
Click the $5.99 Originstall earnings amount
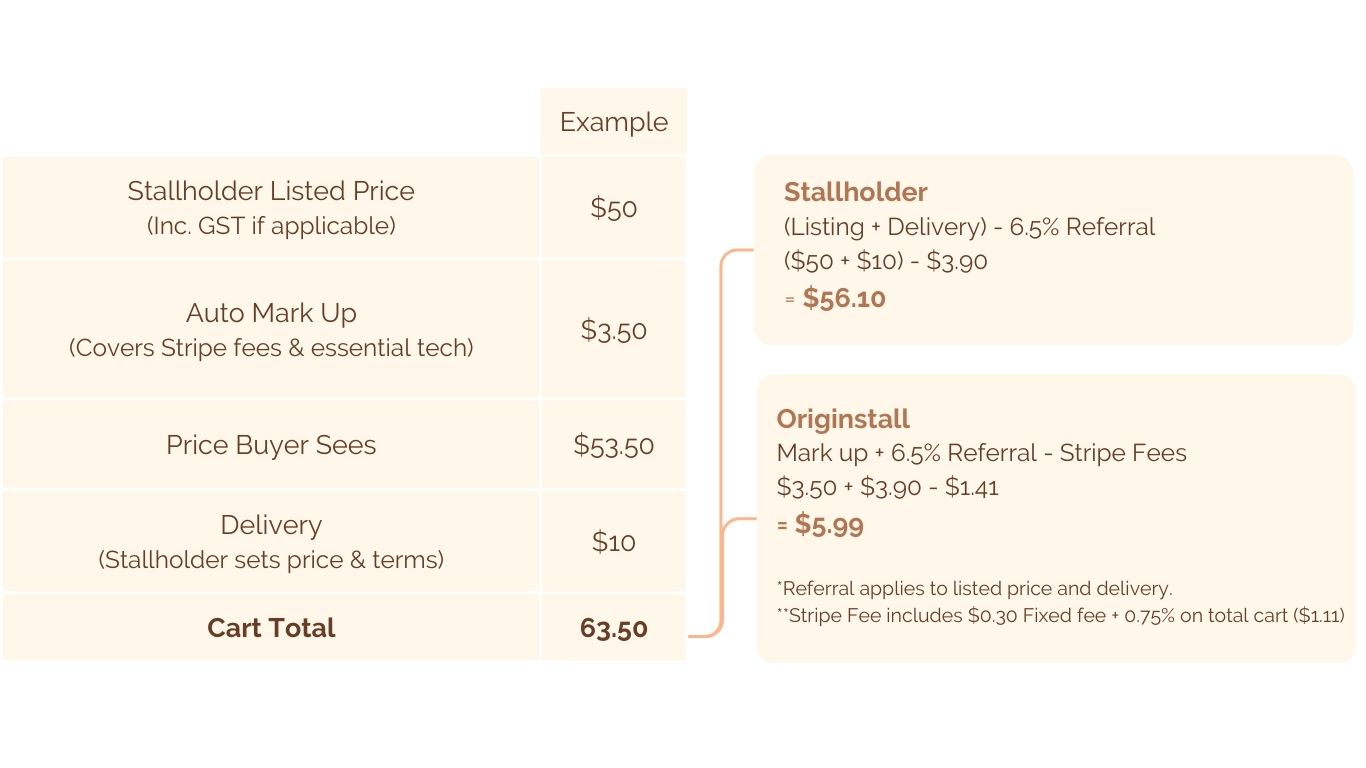[x=829, y=525]
